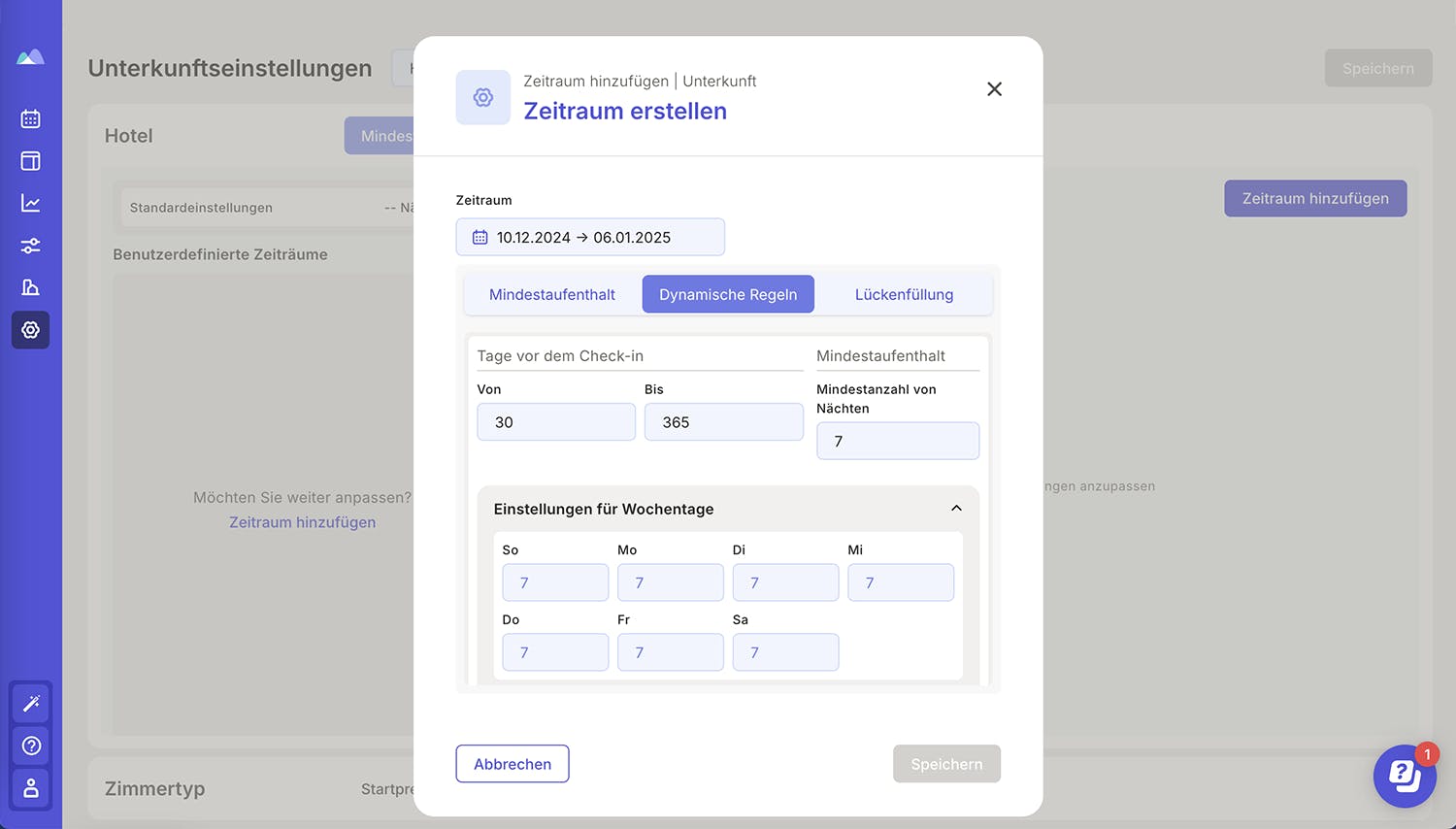Screen dimensions: 1456x829
Task: Click the Fr minimum nights field
Action: tap(671, 652)
